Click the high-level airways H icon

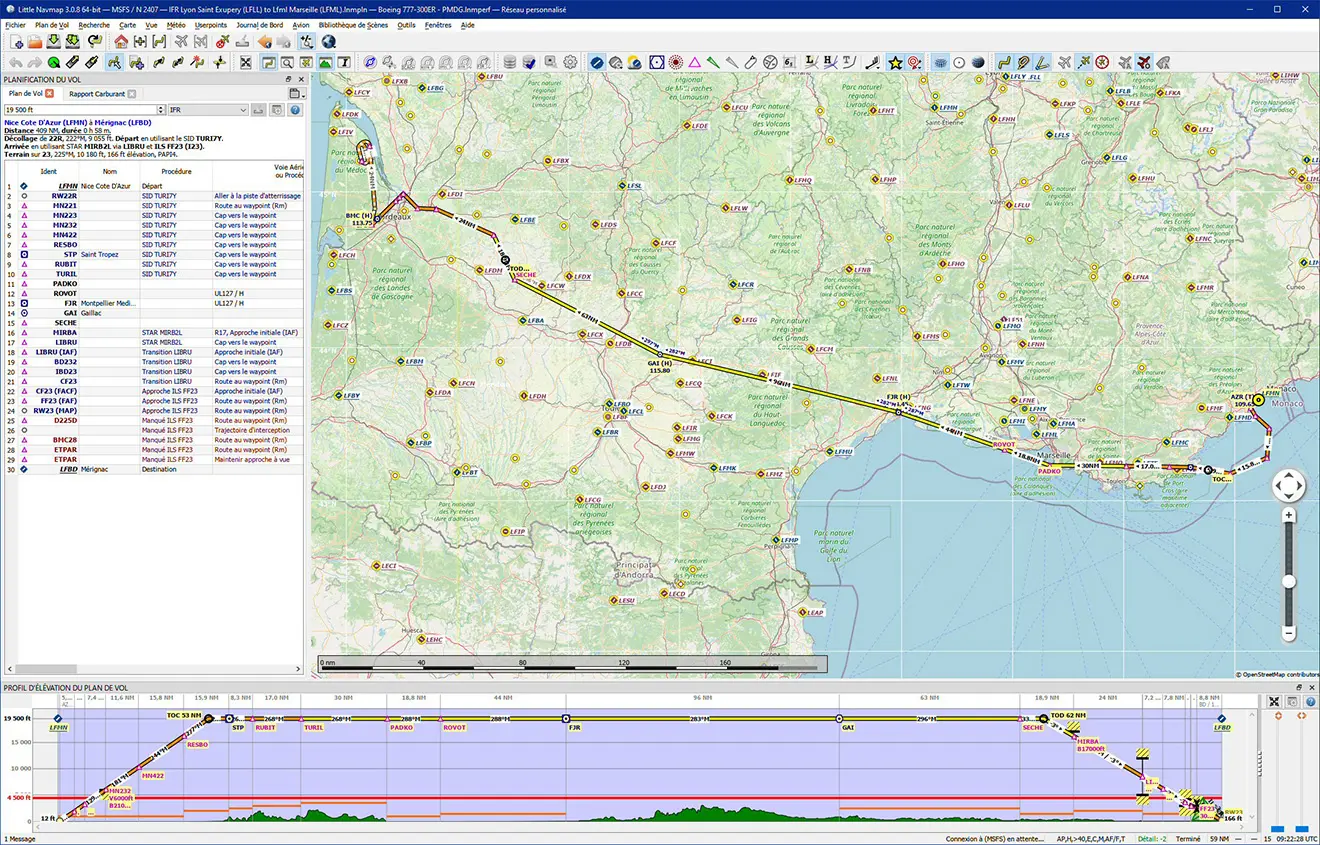(x=830, y=63)
